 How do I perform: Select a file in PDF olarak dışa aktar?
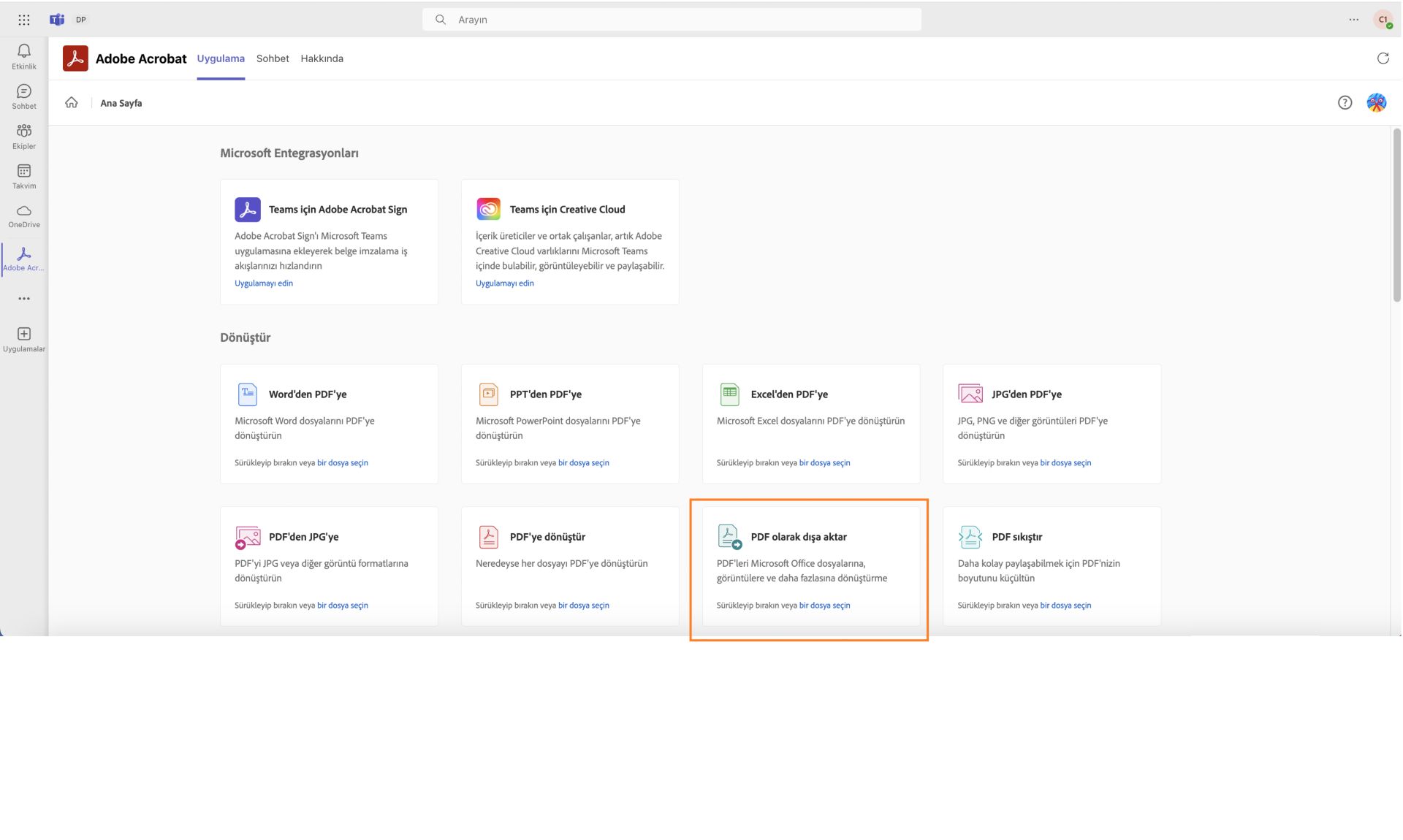825,606
